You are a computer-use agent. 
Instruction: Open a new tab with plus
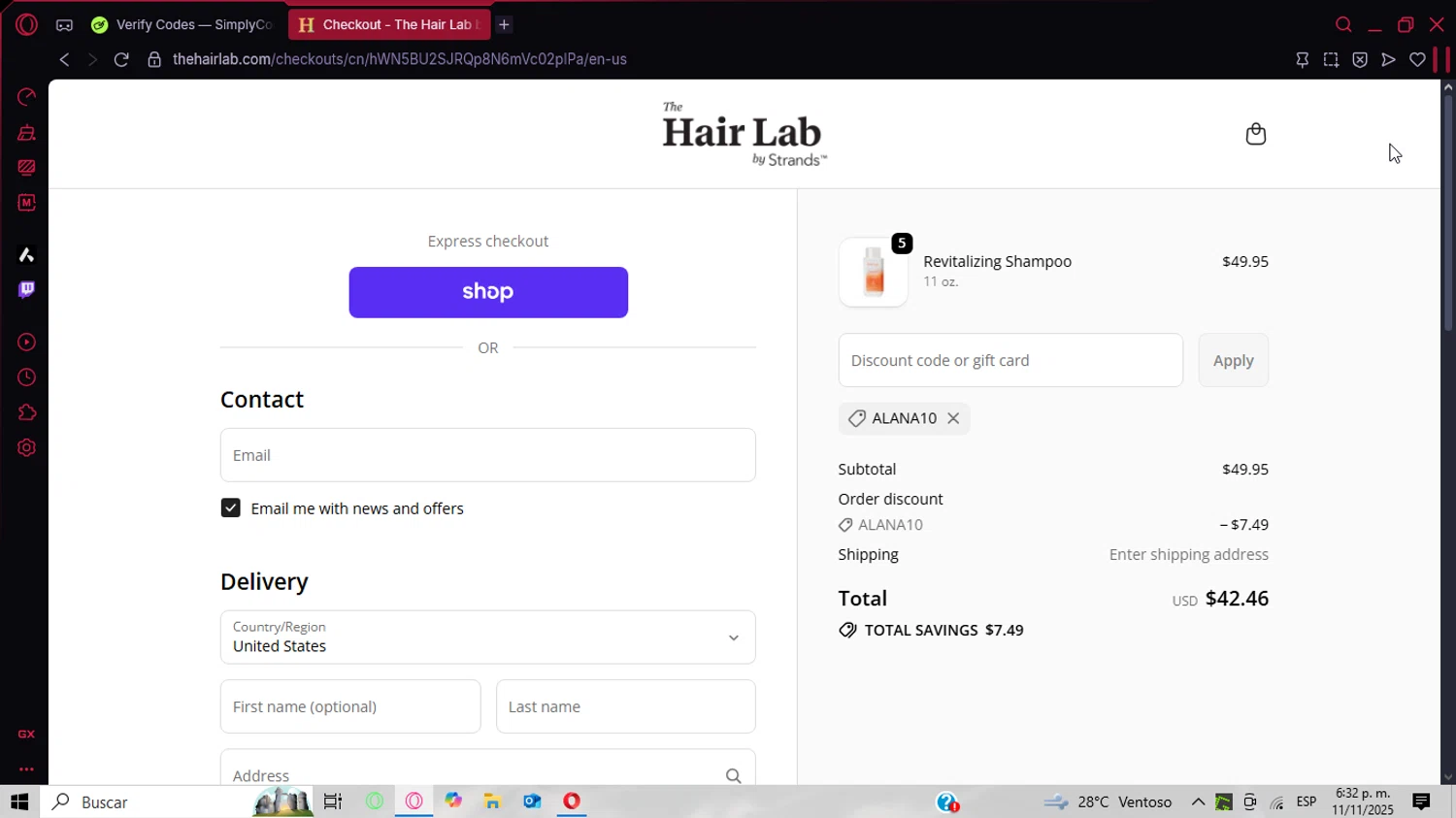(504, 24)
